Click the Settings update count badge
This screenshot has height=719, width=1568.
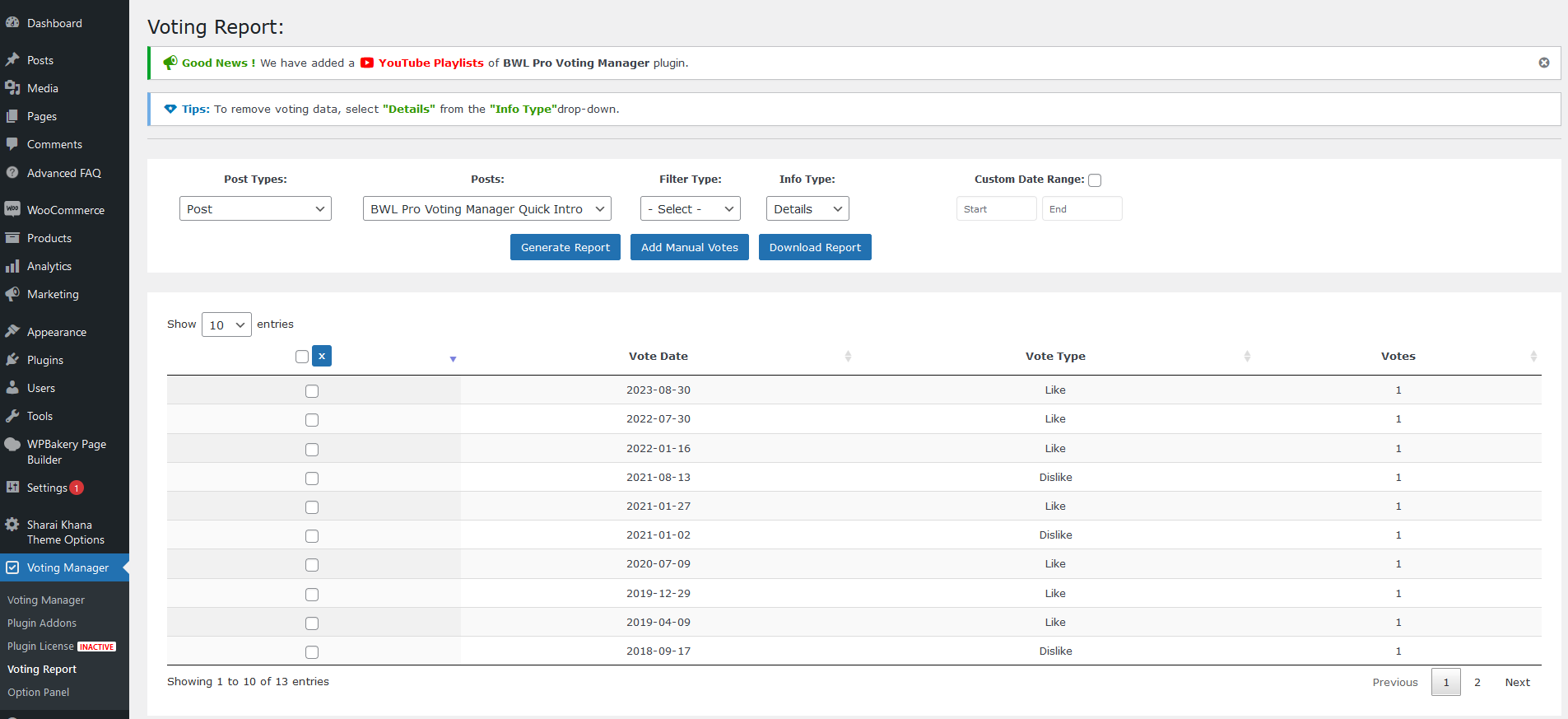[77, 488]
